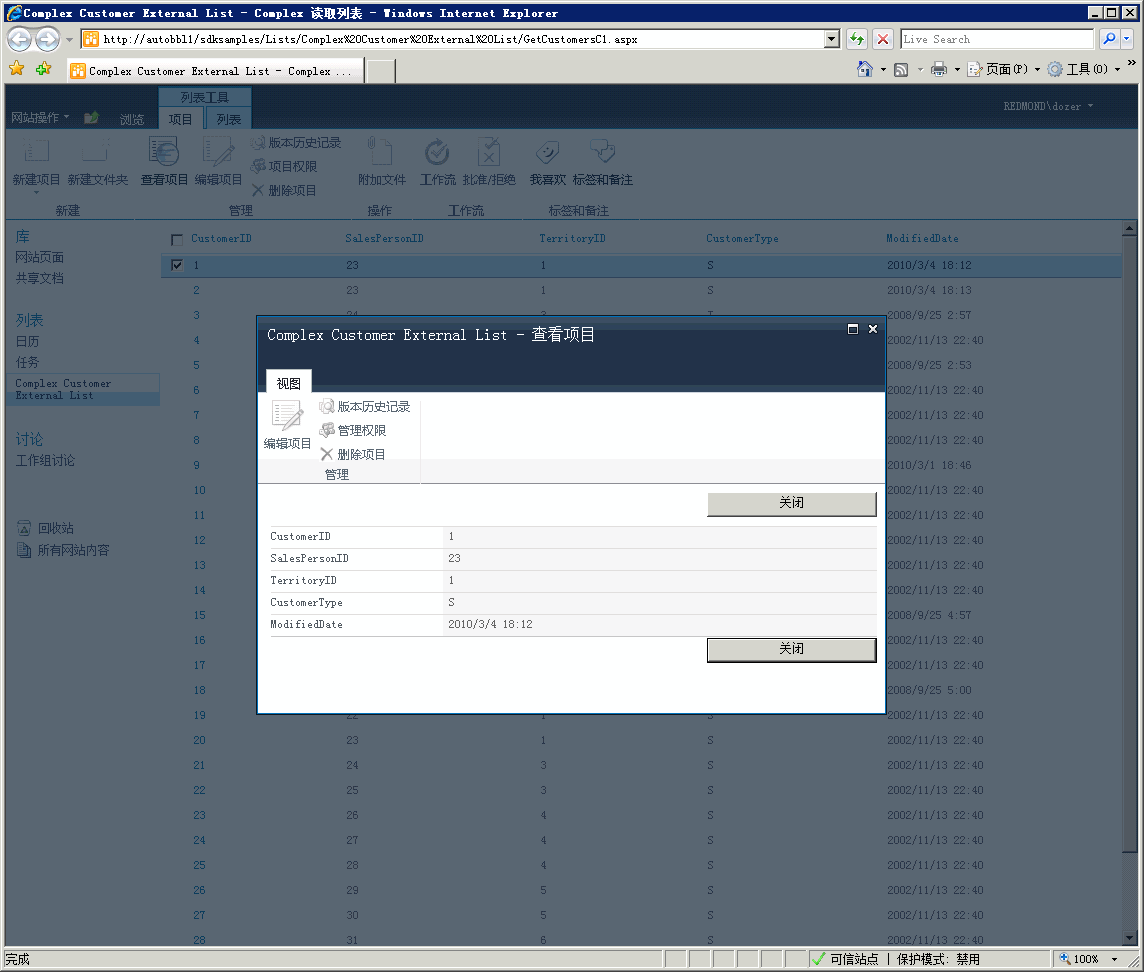Toggle the select-all checkbox in the list header
Viewport: 1144px width, 972px height.
tap(177, 239)
